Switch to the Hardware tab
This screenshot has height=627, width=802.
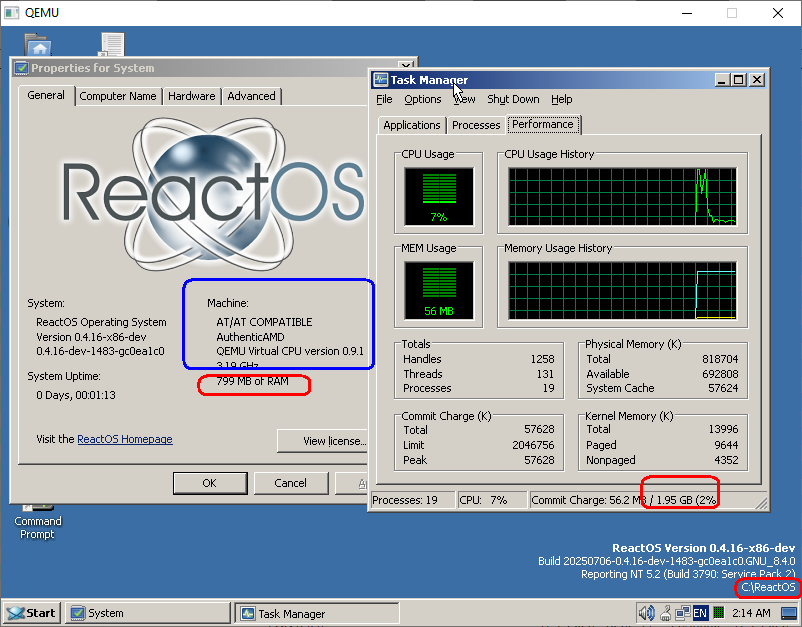pyautogui.click(x=191, y=96)
